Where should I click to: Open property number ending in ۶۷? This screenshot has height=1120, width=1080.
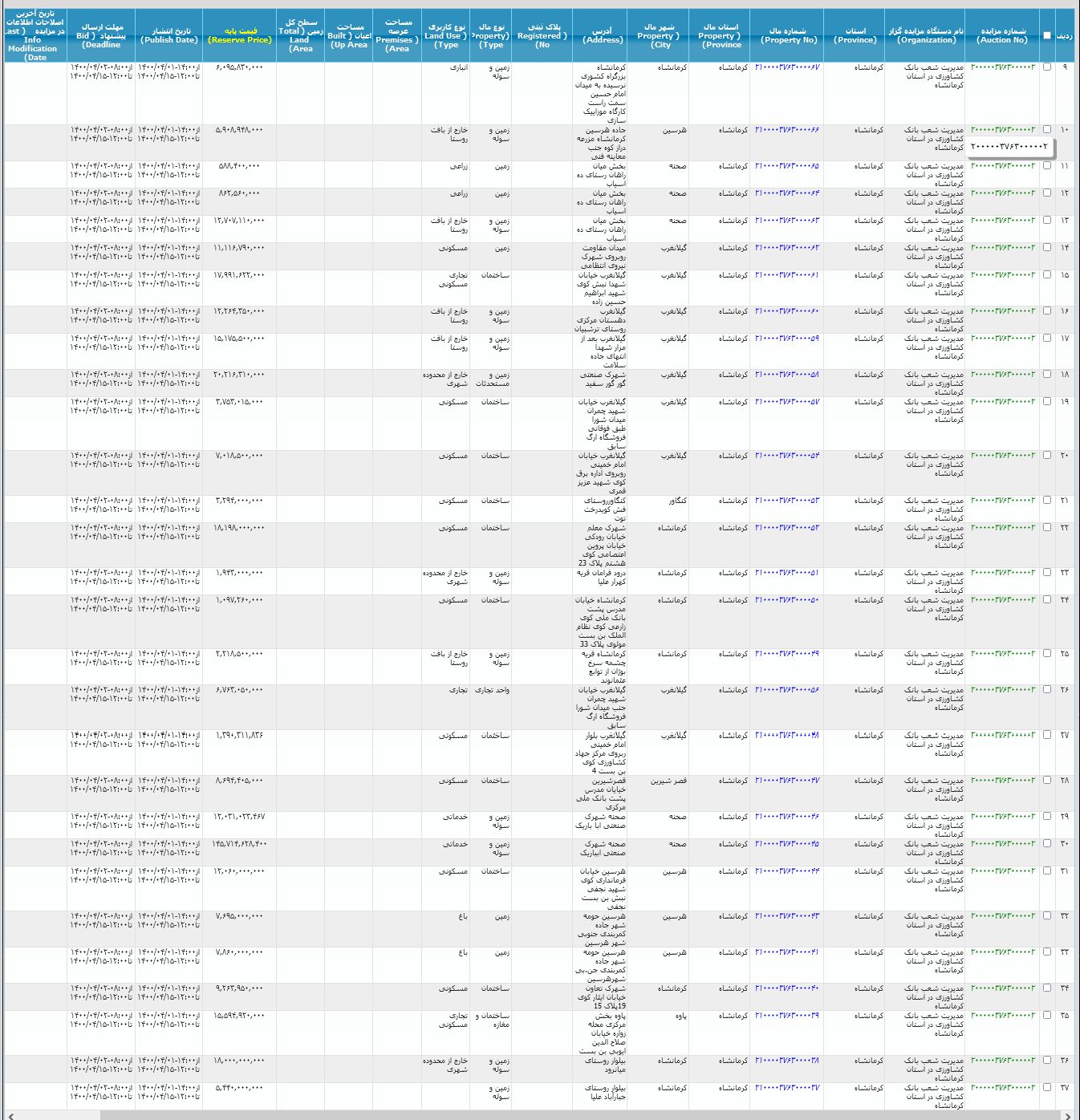[787, 67]
